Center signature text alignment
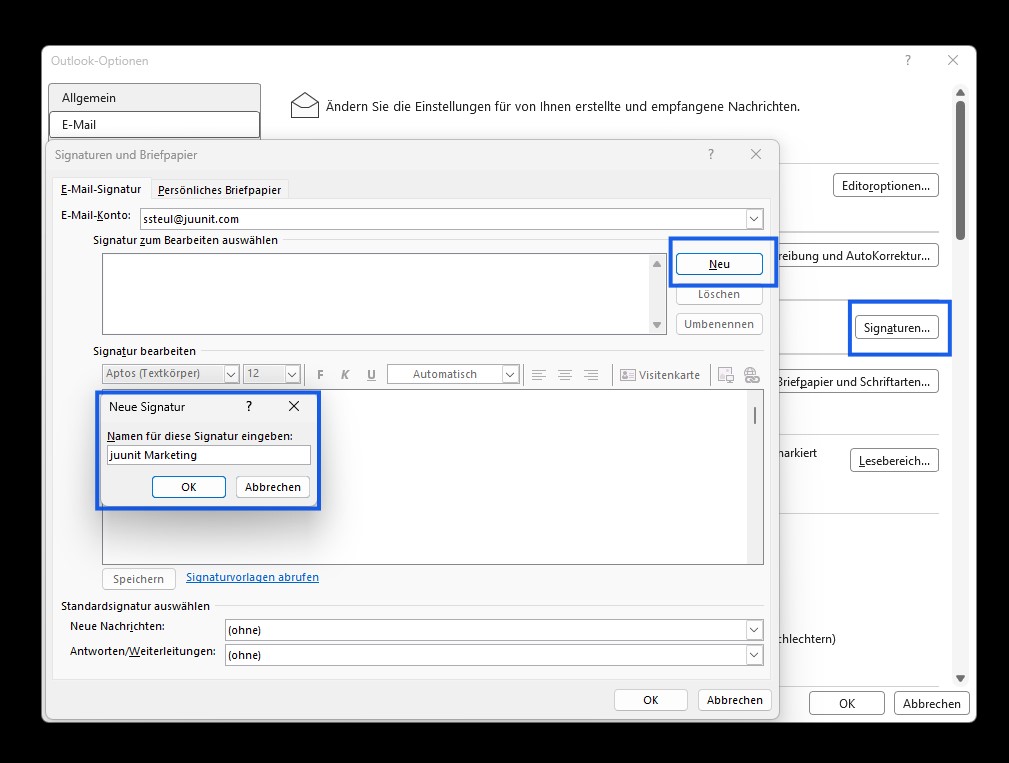 click(565, 374)
